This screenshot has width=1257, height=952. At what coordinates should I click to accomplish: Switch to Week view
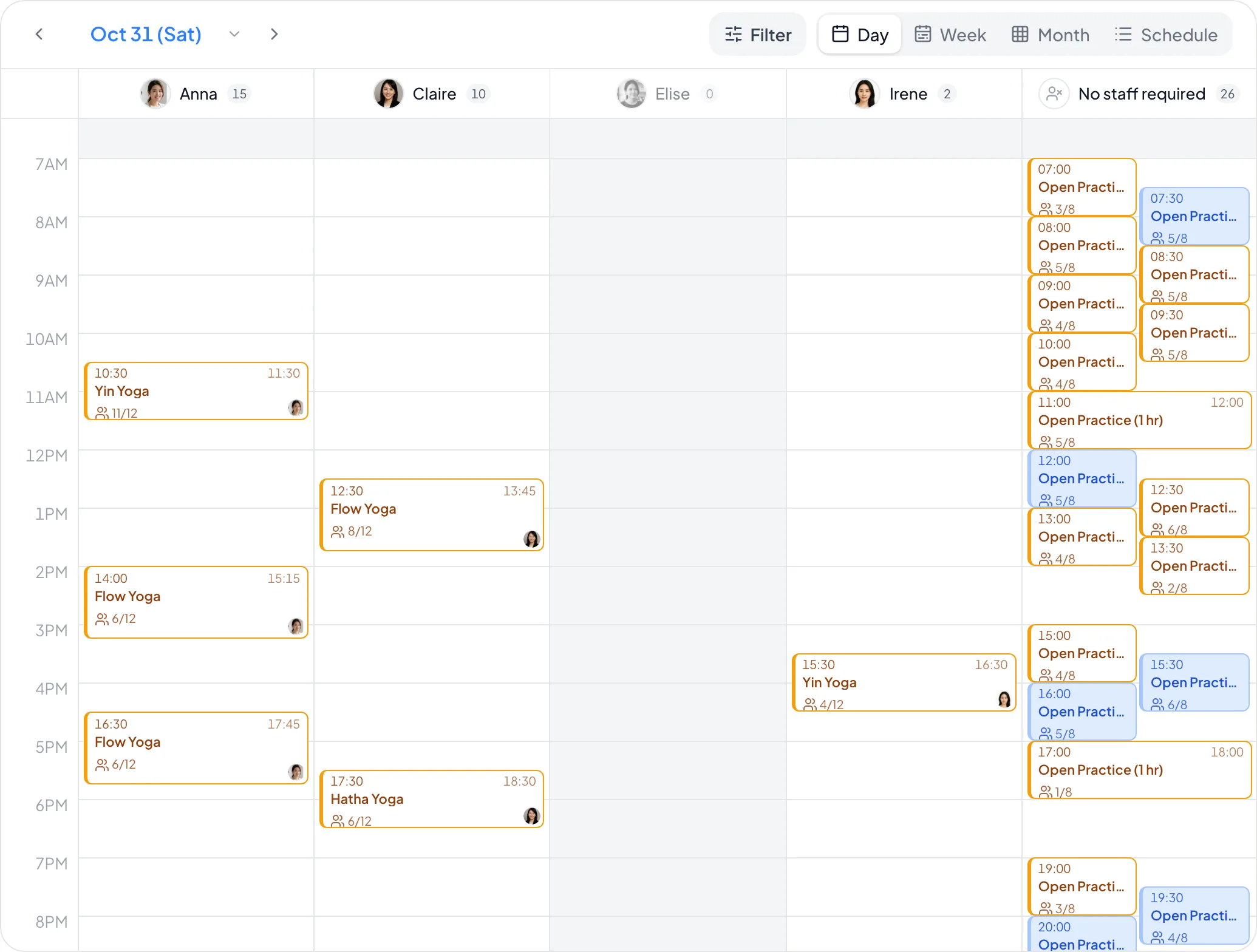coord(950,35)
